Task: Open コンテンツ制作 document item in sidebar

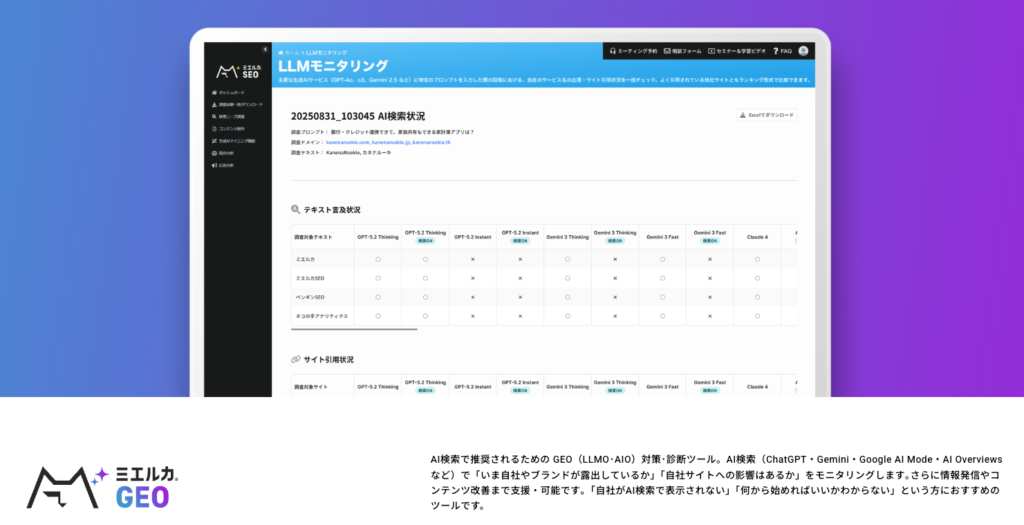Action: pyautogui.click(x=229, y=129)
